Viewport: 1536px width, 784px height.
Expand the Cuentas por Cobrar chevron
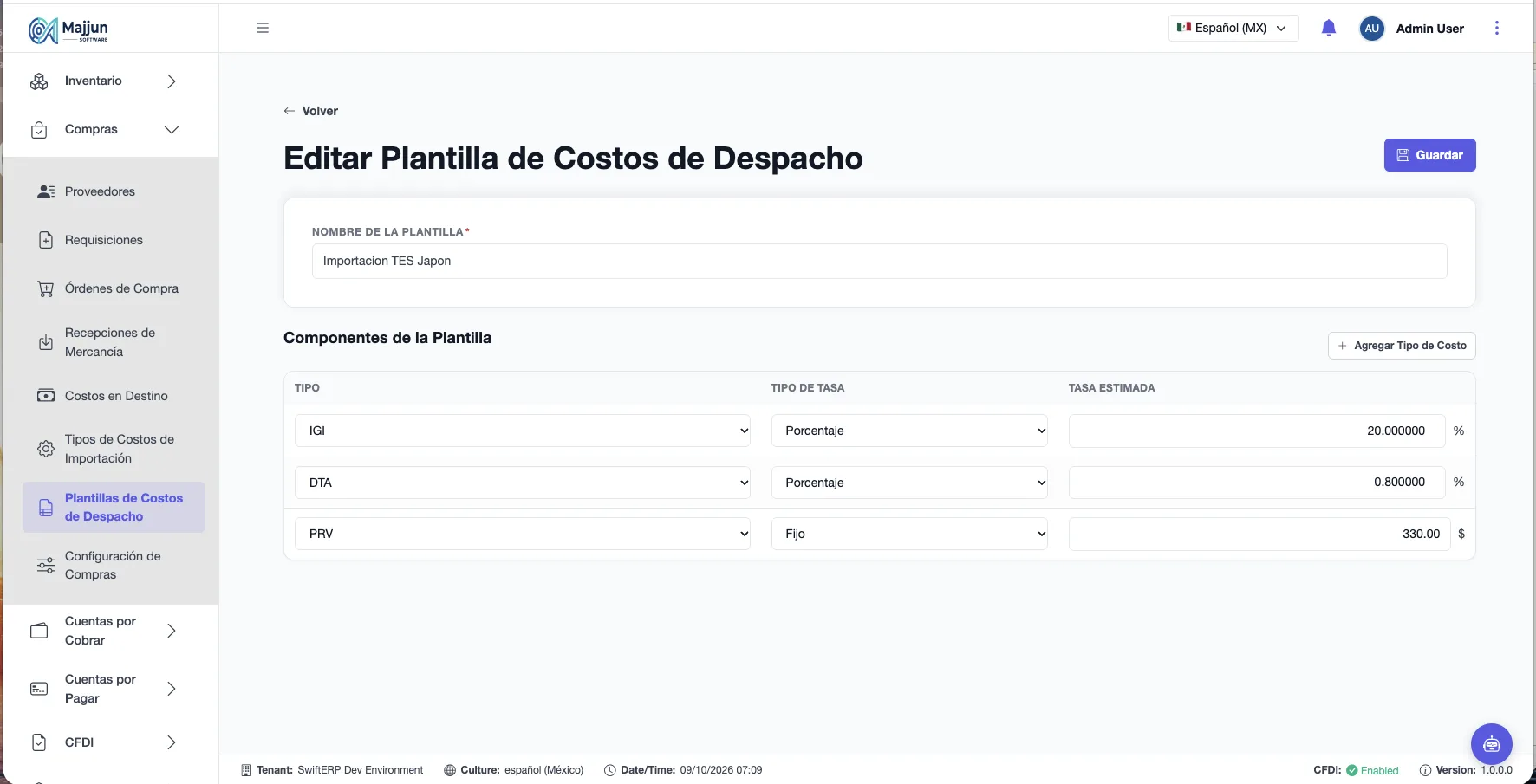(x=172, y=631)
